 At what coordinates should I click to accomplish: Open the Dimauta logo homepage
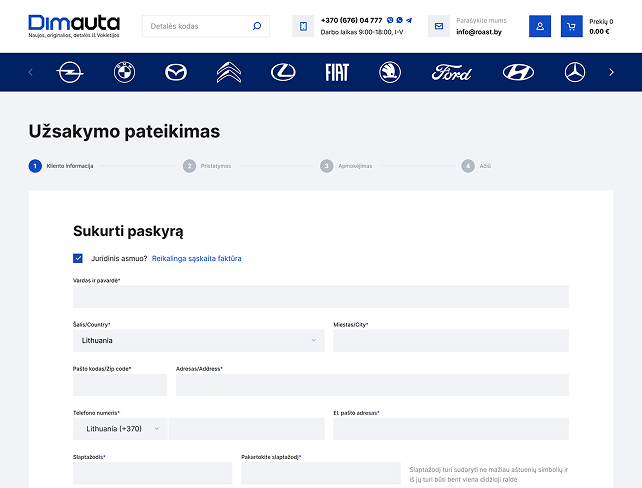point(74,26)
